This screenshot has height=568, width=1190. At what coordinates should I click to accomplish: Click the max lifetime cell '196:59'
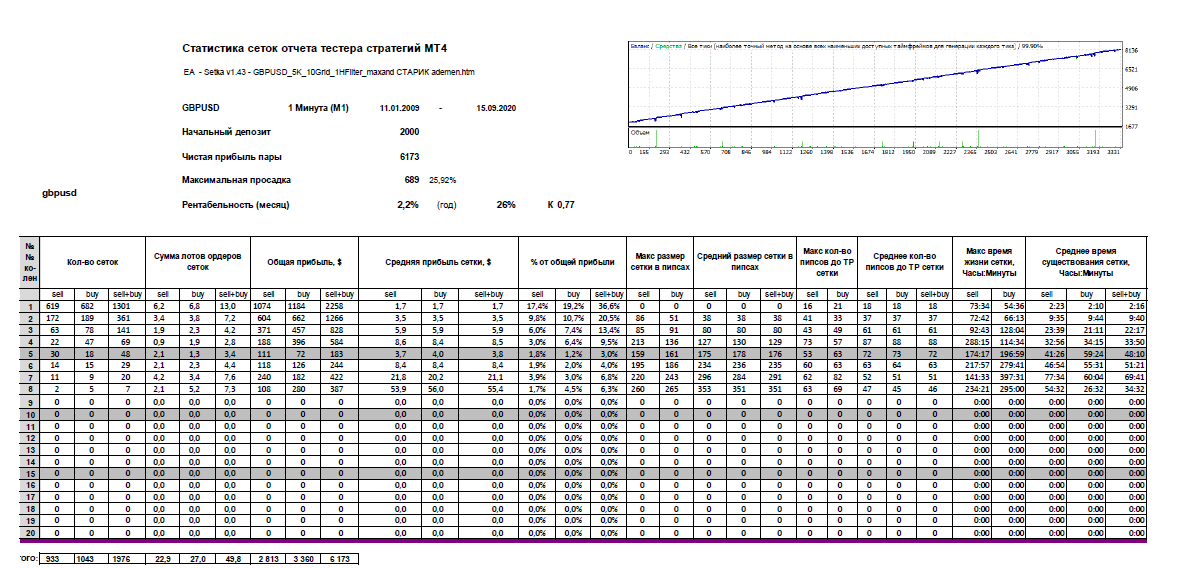pyautogui.click(x=1007, y=352)
